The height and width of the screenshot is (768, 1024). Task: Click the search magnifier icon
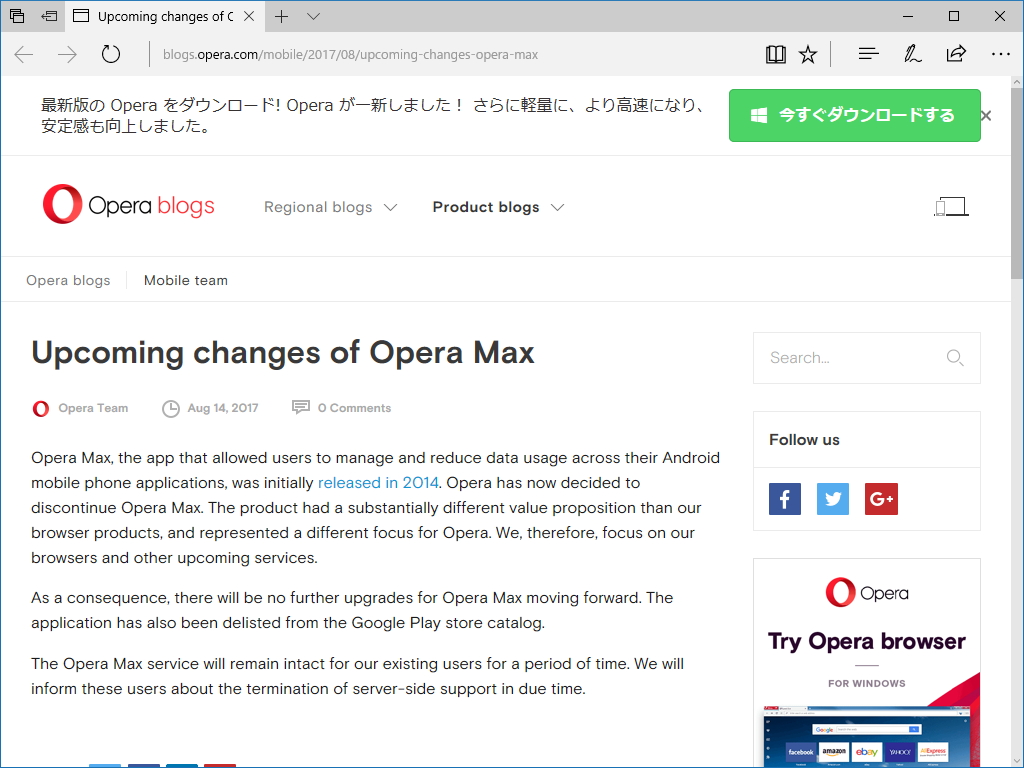[955, 358]
